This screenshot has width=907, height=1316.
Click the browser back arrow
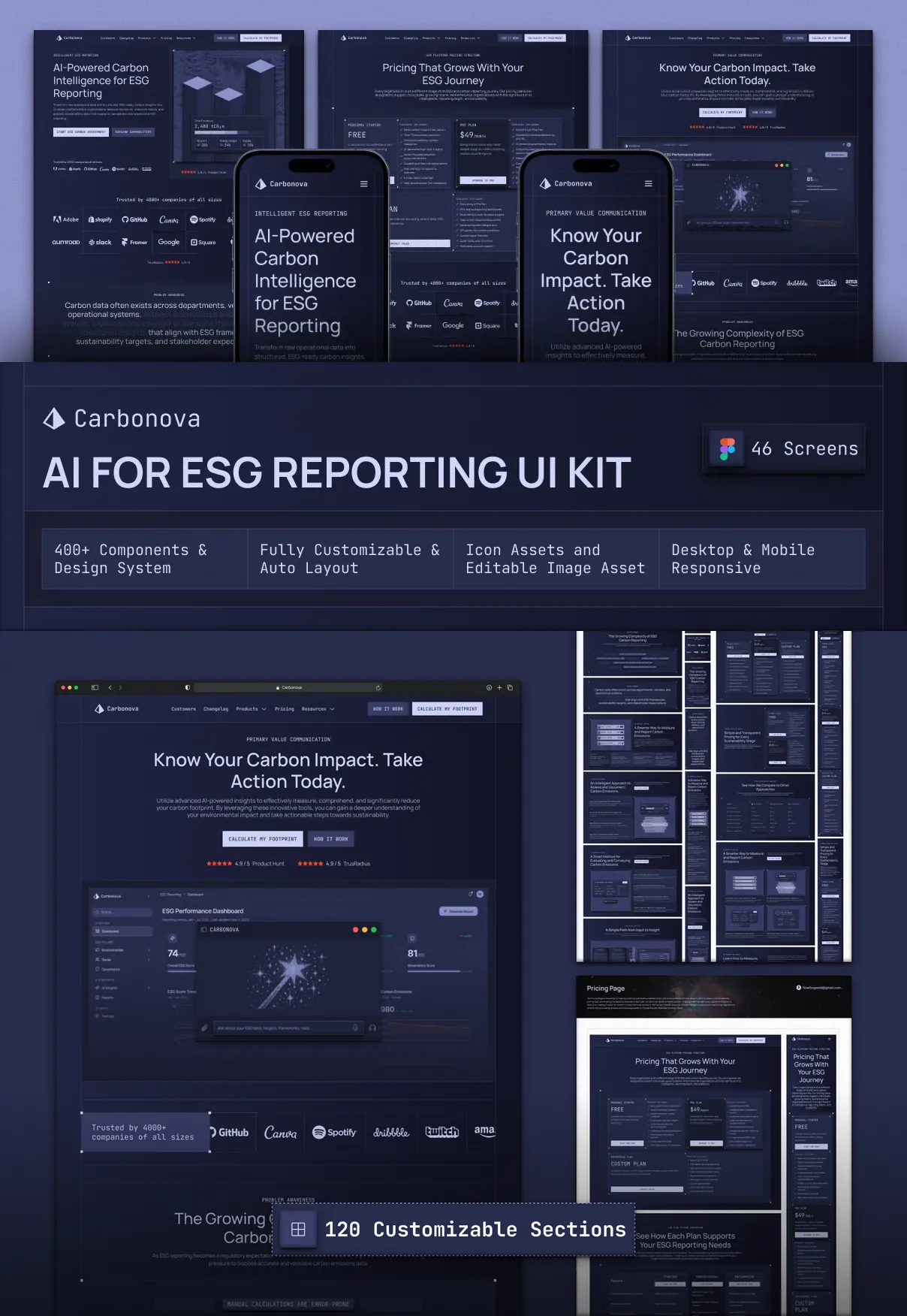(x=110, y=687)
